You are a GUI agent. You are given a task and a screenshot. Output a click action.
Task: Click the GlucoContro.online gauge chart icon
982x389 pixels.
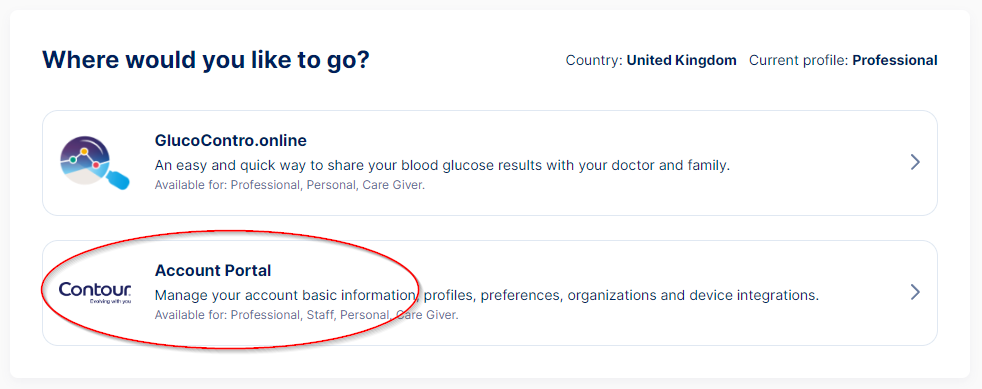tap(95, 162)
